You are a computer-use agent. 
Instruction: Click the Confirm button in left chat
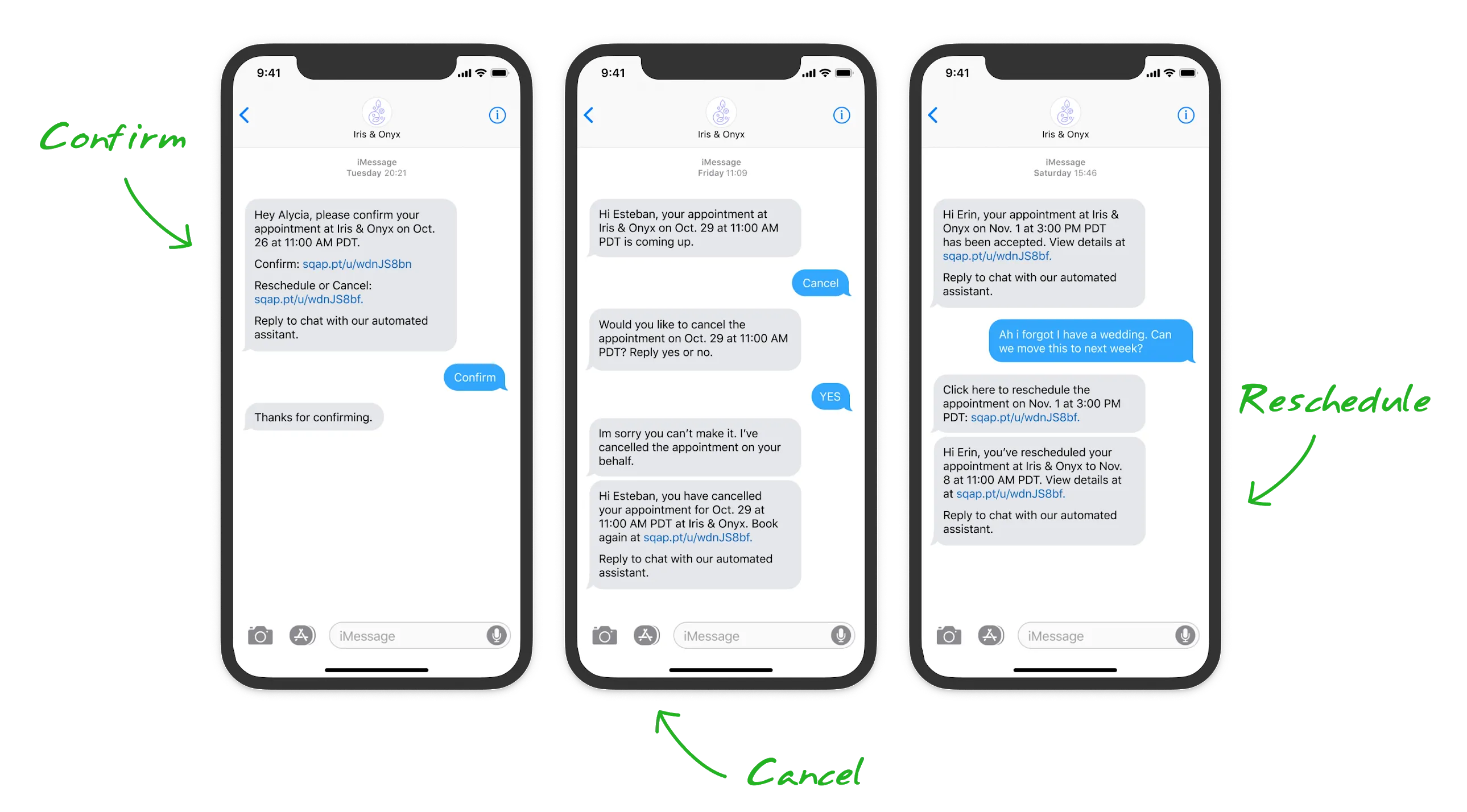[475, 377]
